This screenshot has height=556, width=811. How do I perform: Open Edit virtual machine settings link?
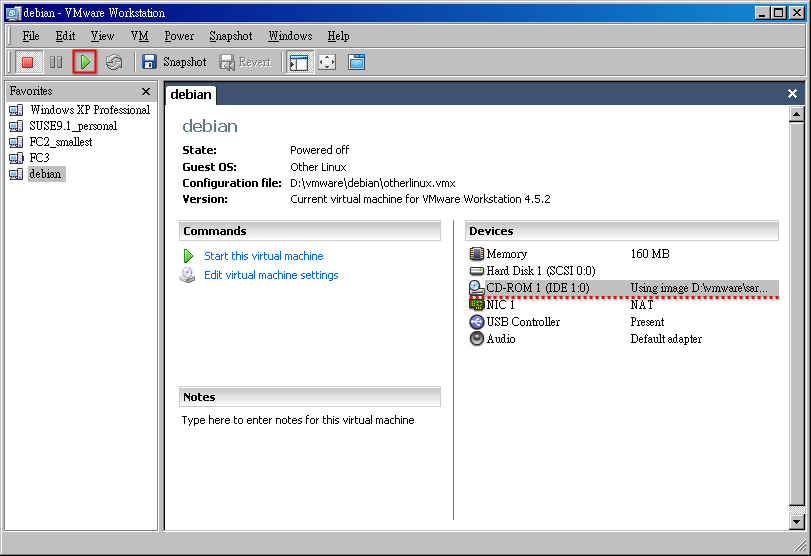click(x=271, y=275)
